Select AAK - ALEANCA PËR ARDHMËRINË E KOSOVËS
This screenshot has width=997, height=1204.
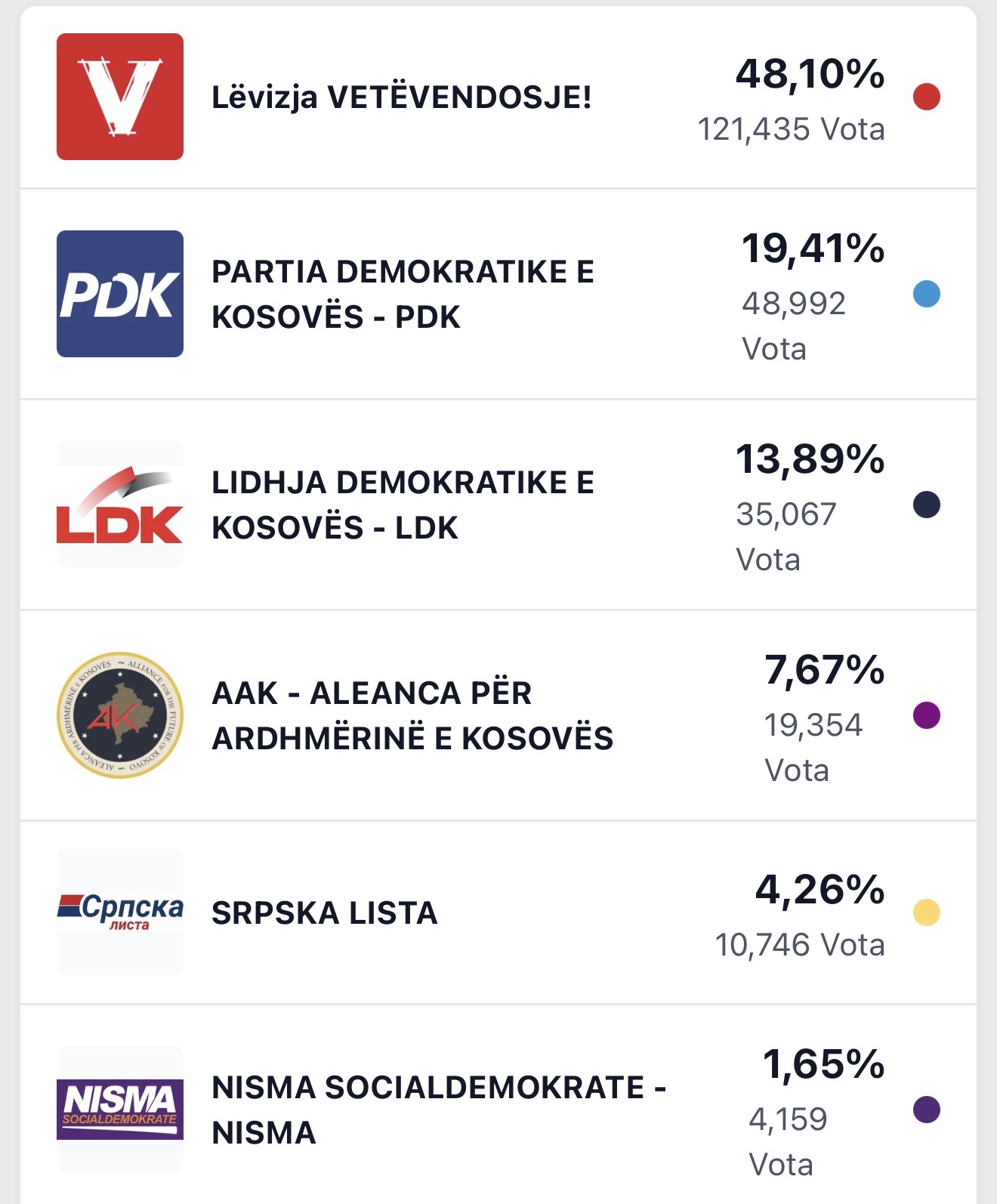coord(412,715)
